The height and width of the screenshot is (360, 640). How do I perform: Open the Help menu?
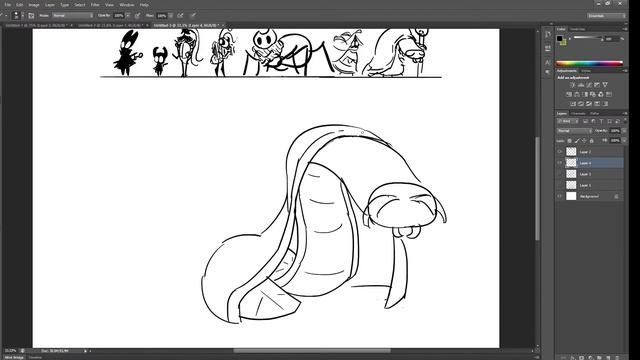click(144, 5)
